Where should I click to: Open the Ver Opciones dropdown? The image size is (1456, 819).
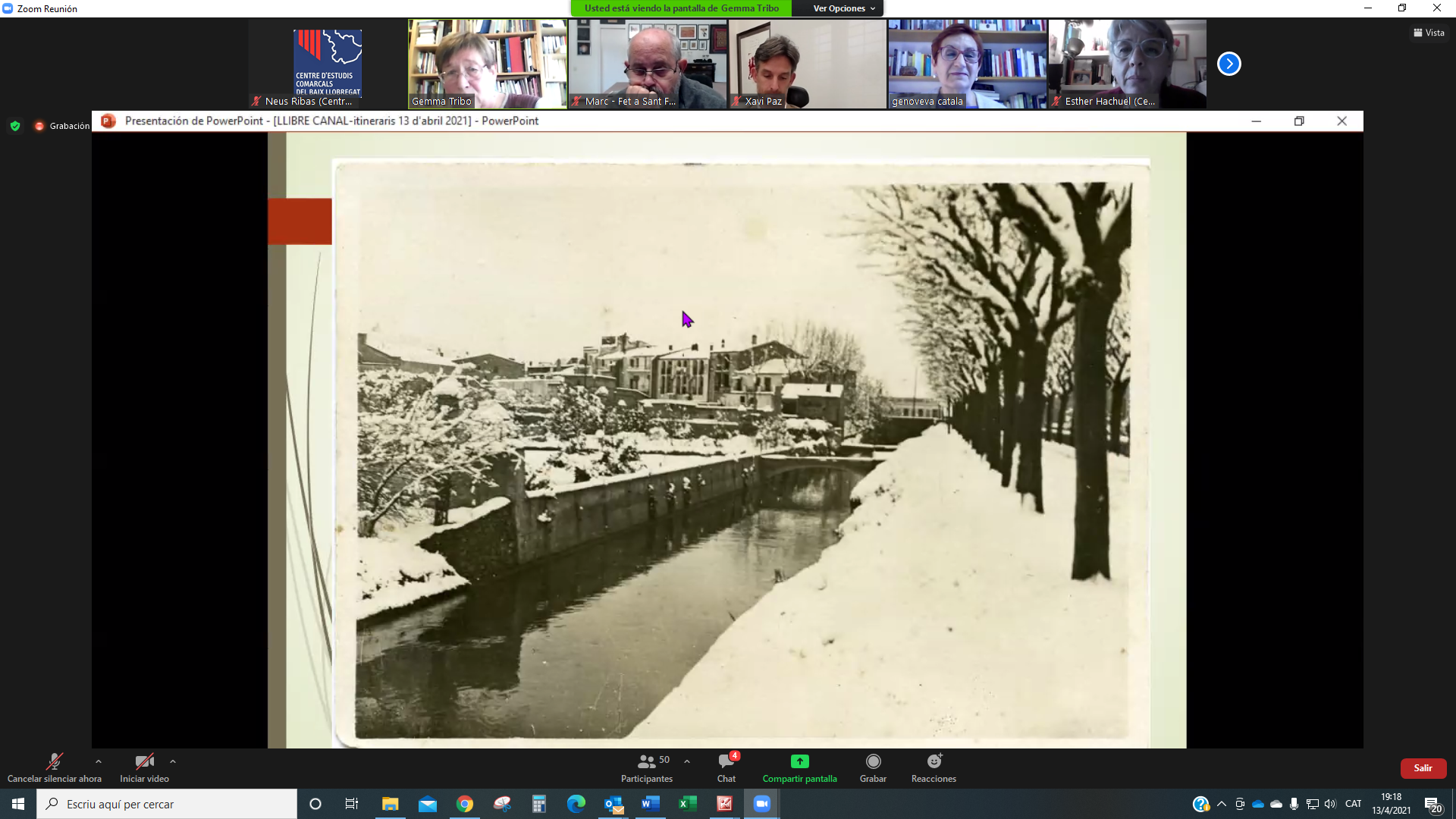pyautogui.click(x=843, y=8)
